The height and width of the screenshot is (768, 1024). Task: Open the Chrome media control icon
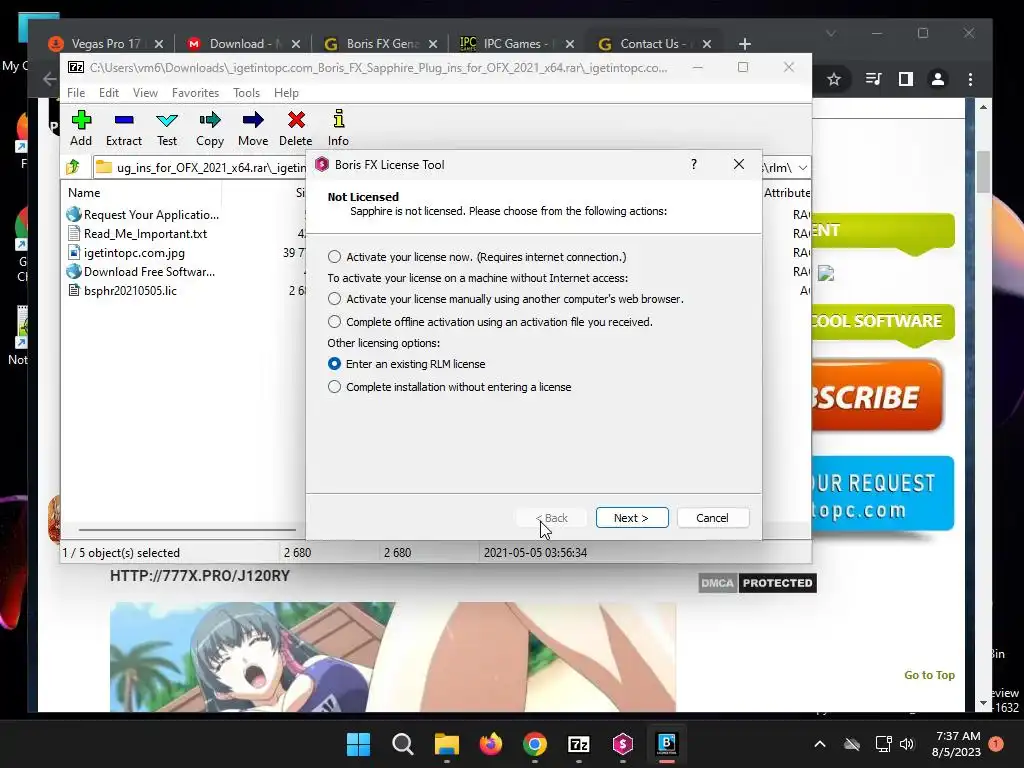(872, 80)
